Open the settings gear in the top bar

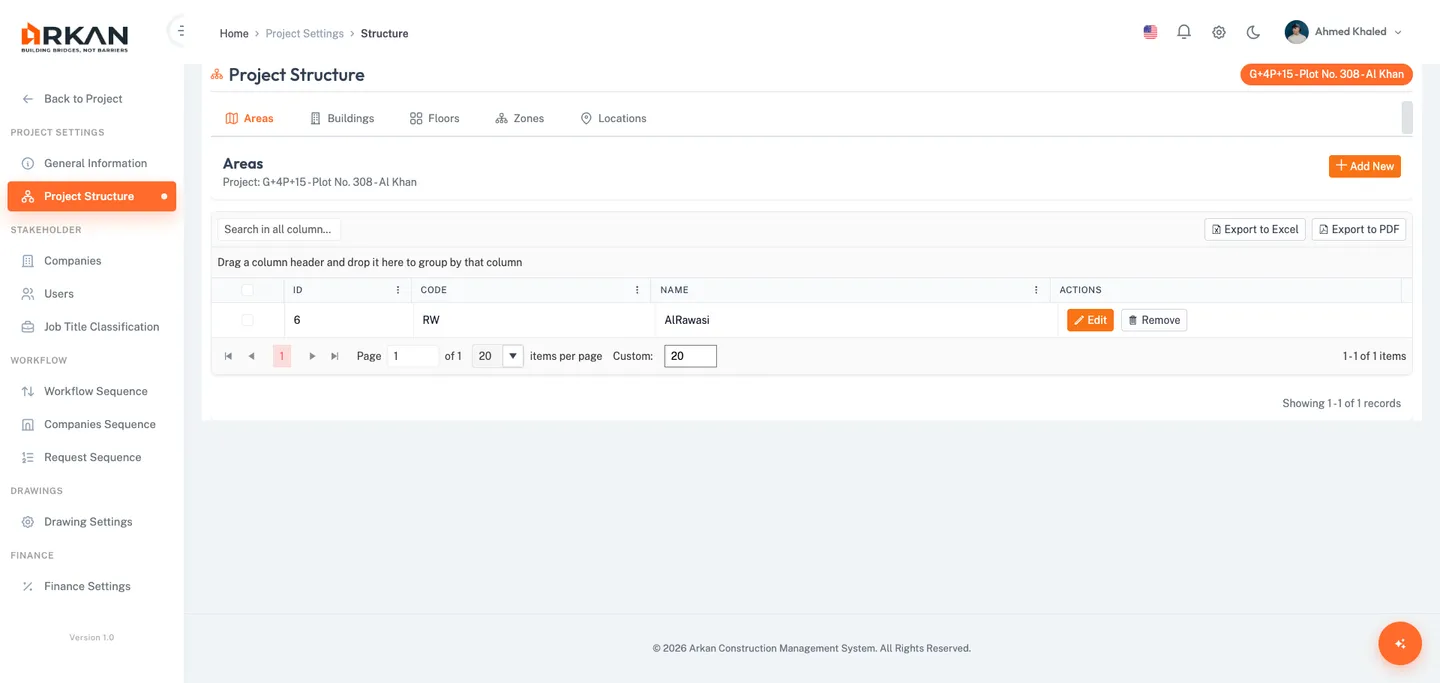point(1219,31)
